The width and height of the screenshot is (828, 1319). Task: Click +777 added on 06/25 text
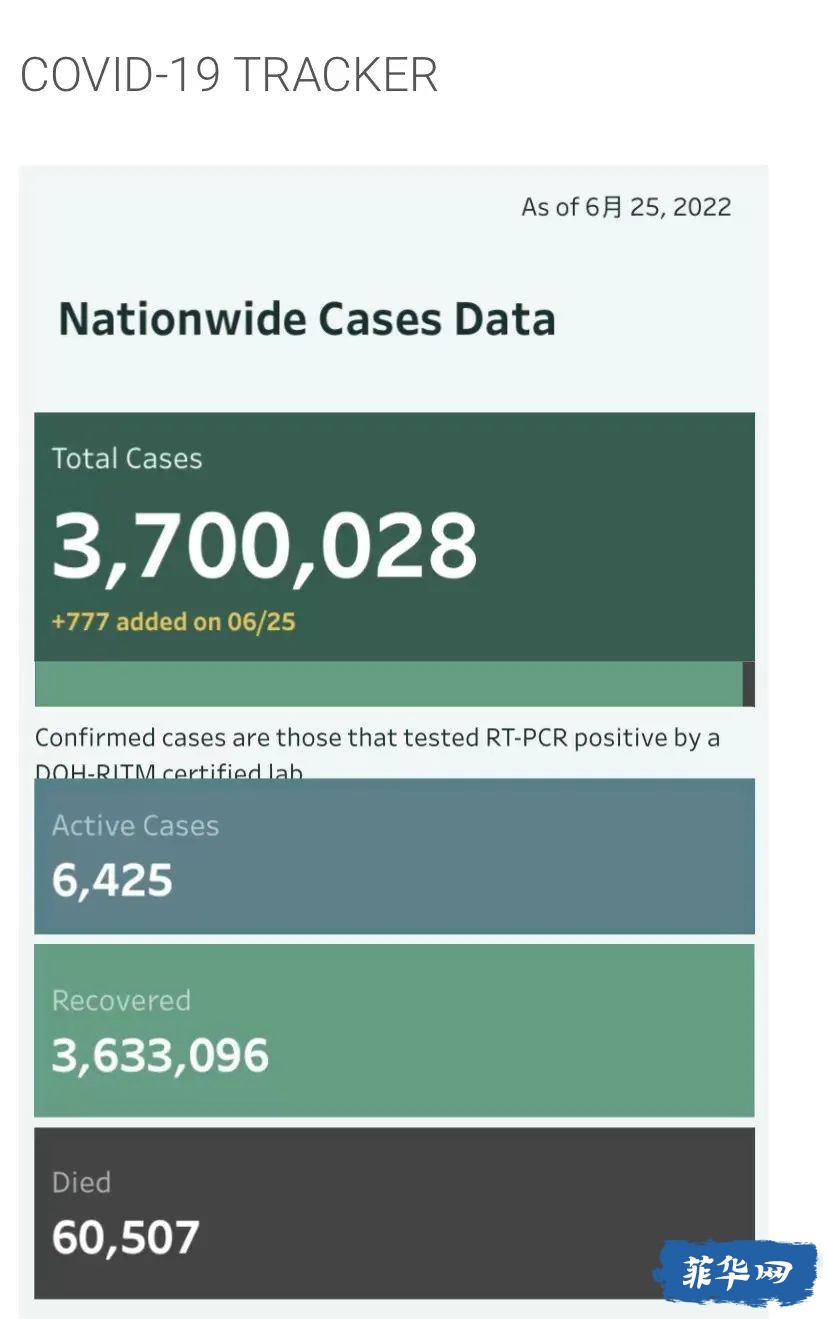pyautogui.click(x=173, y=621)
